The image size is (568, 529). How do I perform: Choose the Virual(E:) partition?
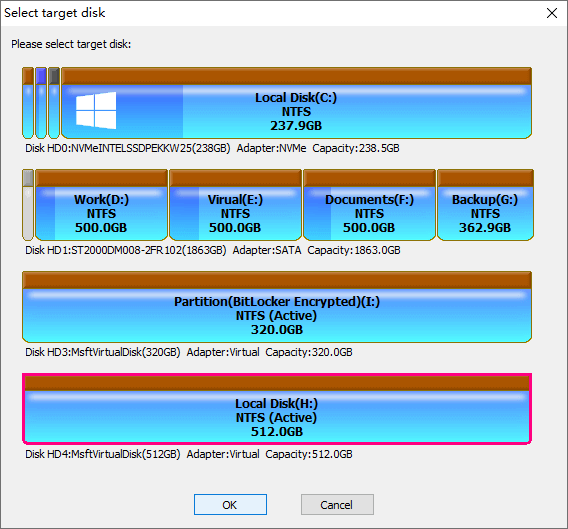pos(235,205)
